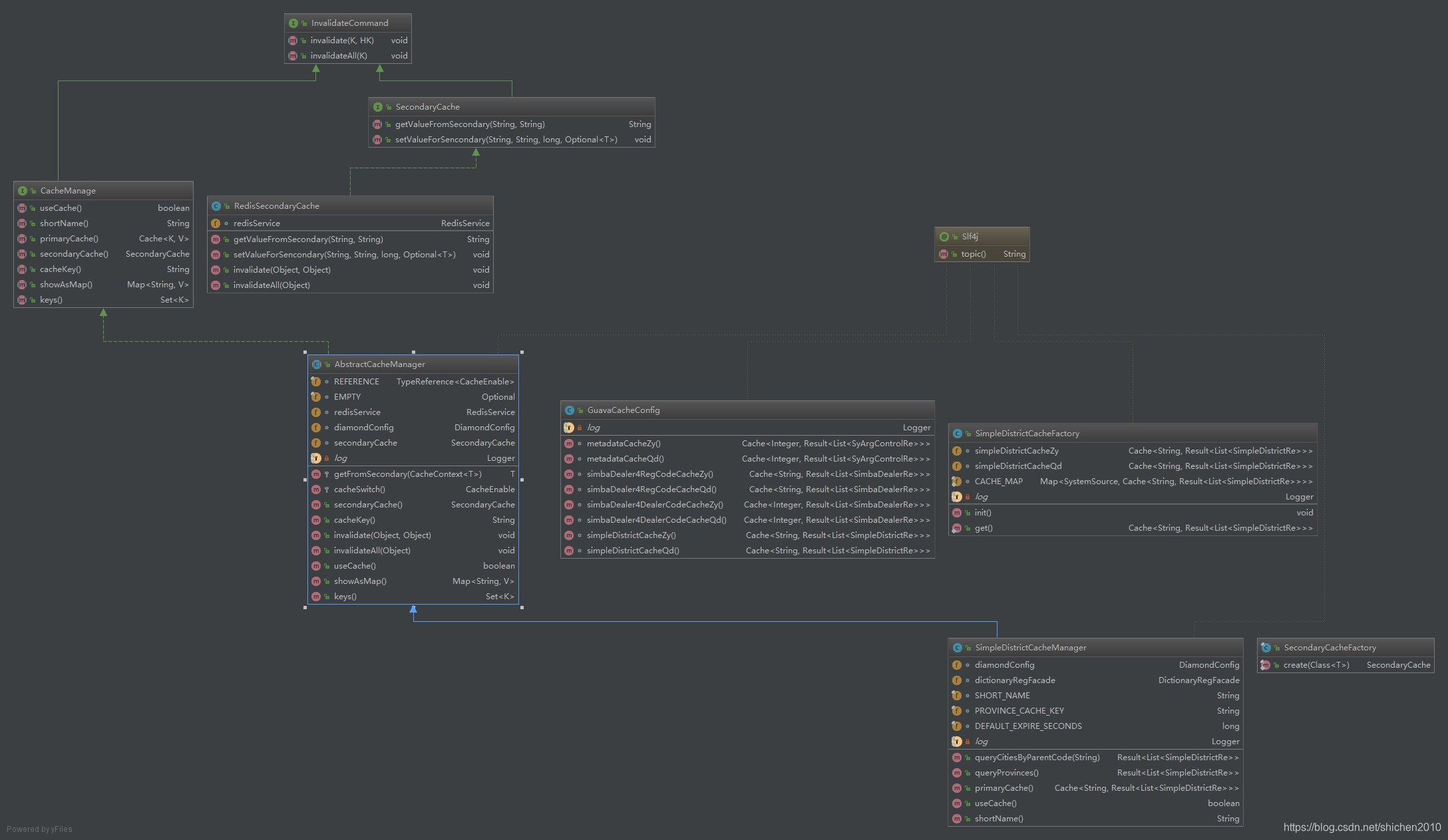
Task: Select field icon next to EMPTY
Action: [x=316, y=397]
